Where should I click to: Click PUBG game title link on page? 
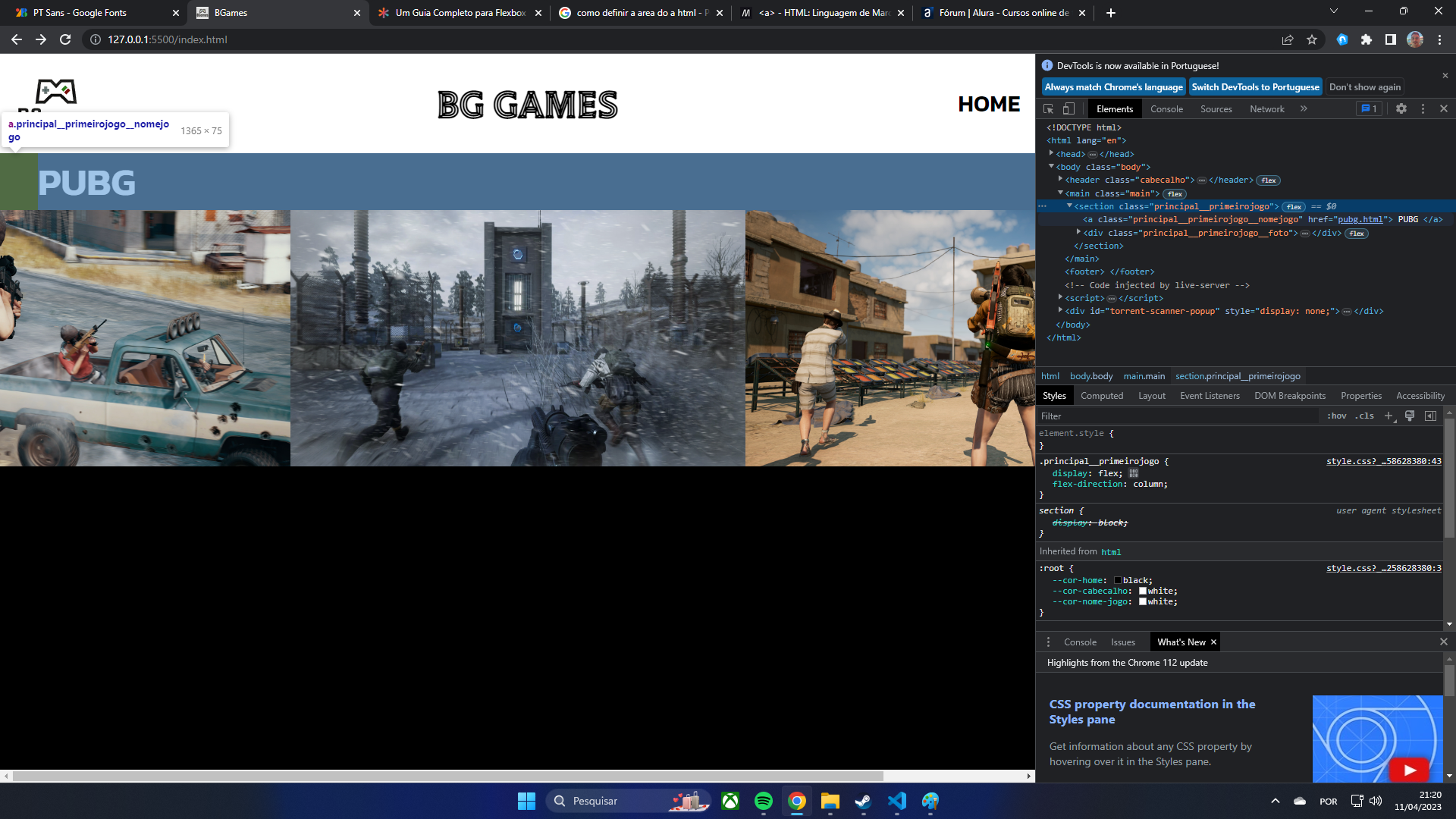(86, 182)
